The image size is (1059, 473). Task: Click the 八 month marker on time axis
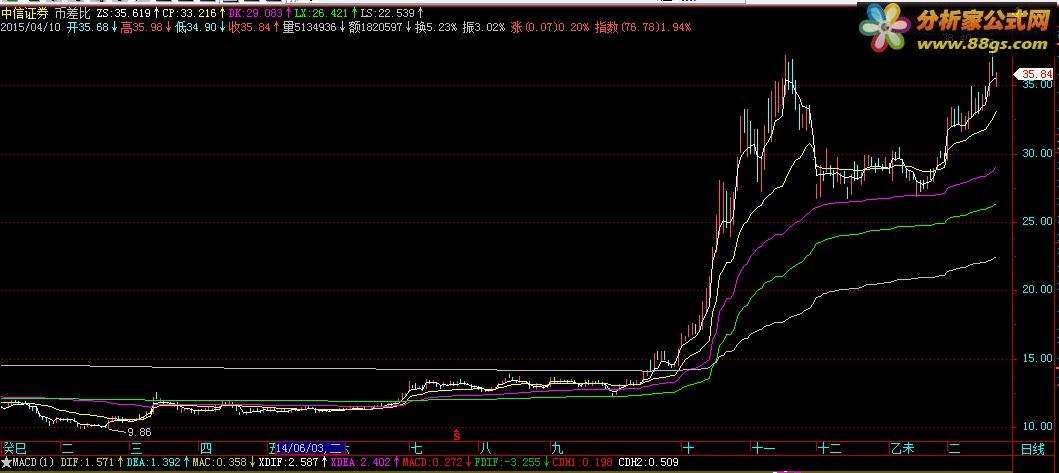pos(486,448)
